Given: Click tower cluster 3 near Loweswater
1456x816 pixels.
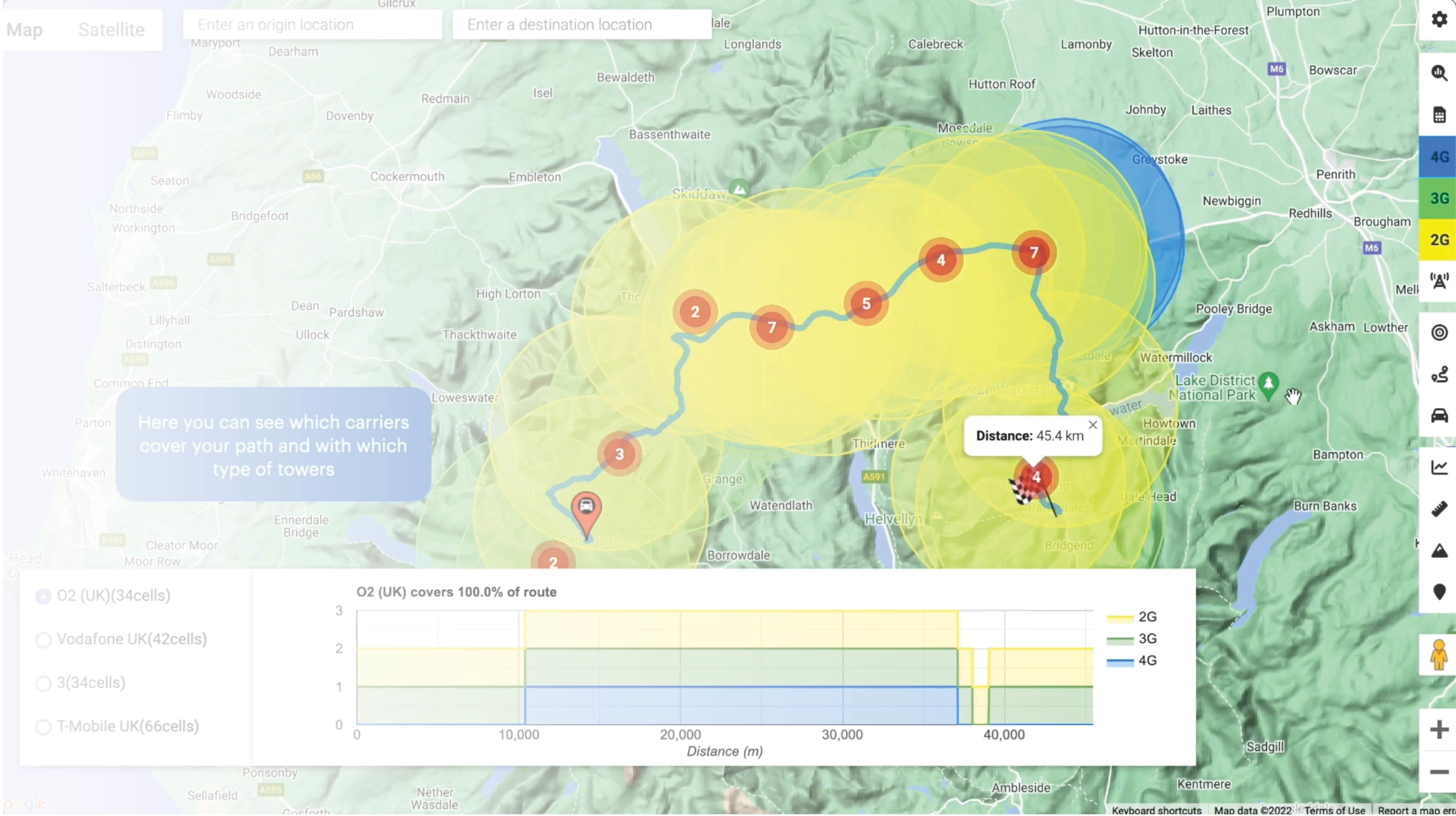Looking at the screenshot, I should click(620, 454).
